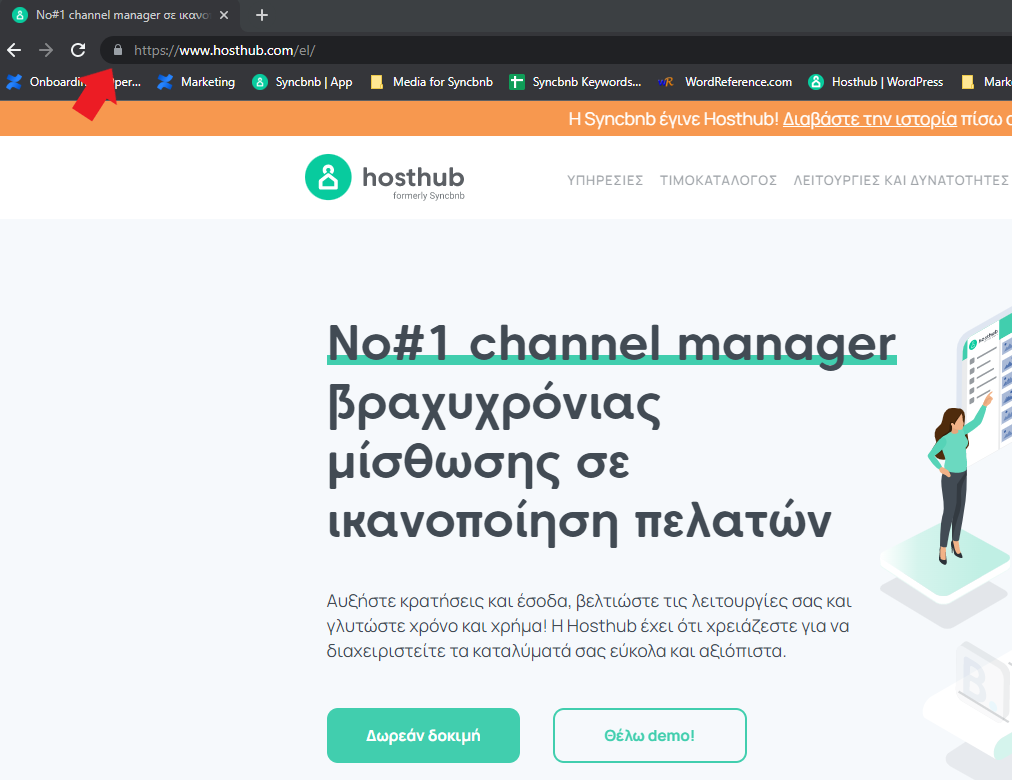
Task: Open the Syncbnb Keywords bookmark
Action: (575, 82)
